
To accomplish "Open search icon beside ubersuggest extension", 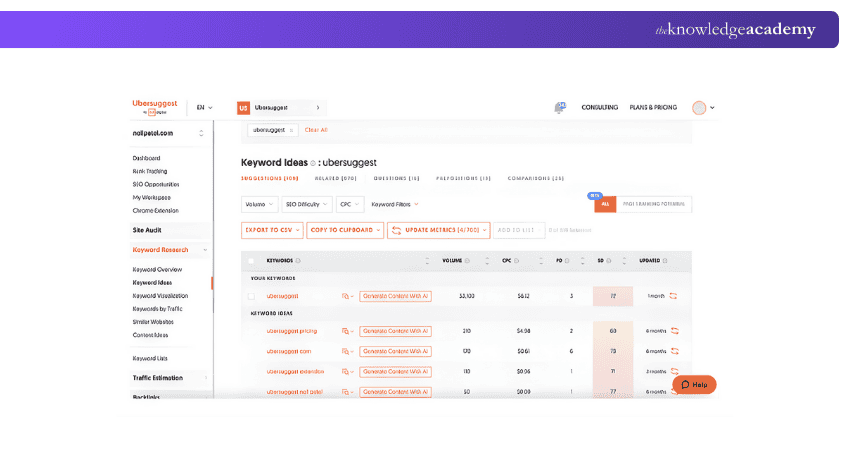I will point(347,371).
